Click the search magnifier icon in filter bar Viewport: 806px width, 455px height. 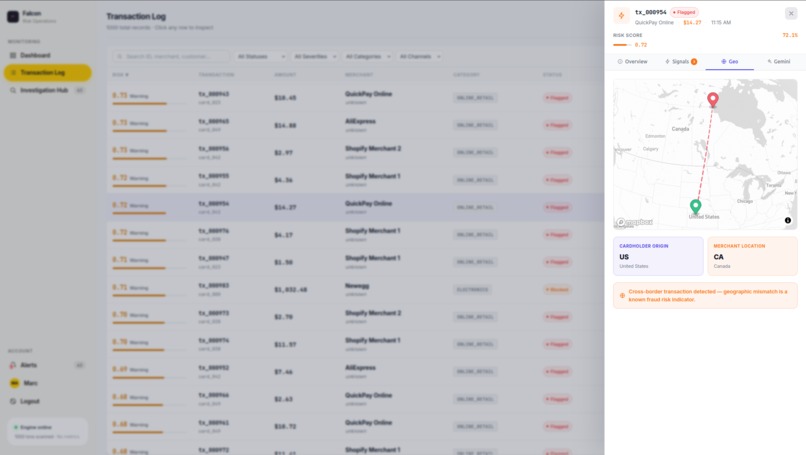coord(120,56)
